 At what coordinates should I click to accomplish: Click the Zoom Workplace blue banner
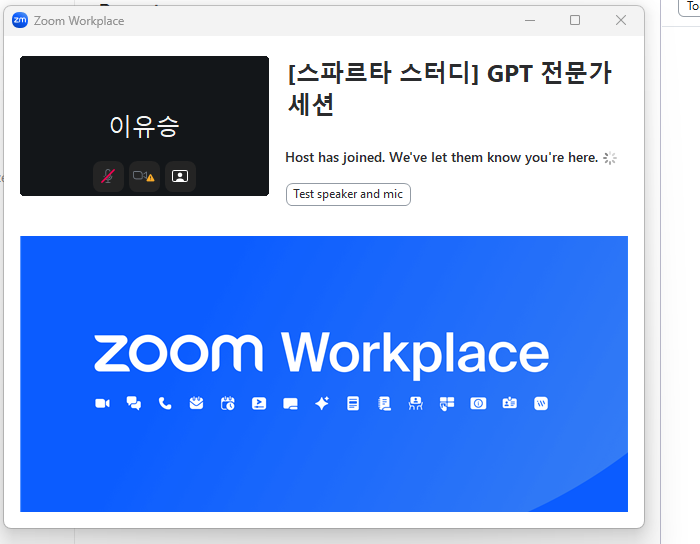coord(324,374)
